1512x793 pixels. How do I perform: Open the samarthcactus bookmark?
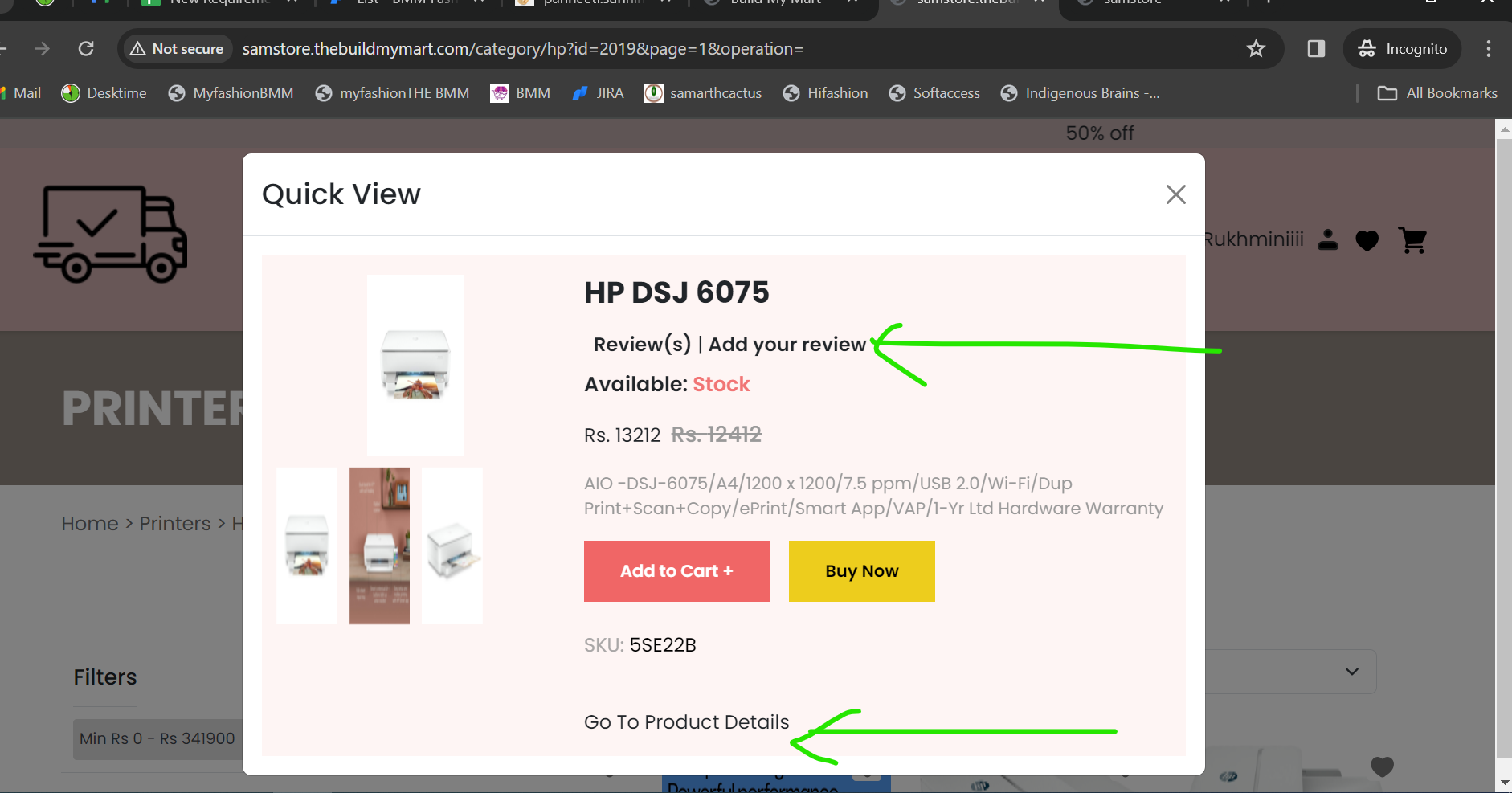(704, 93)
